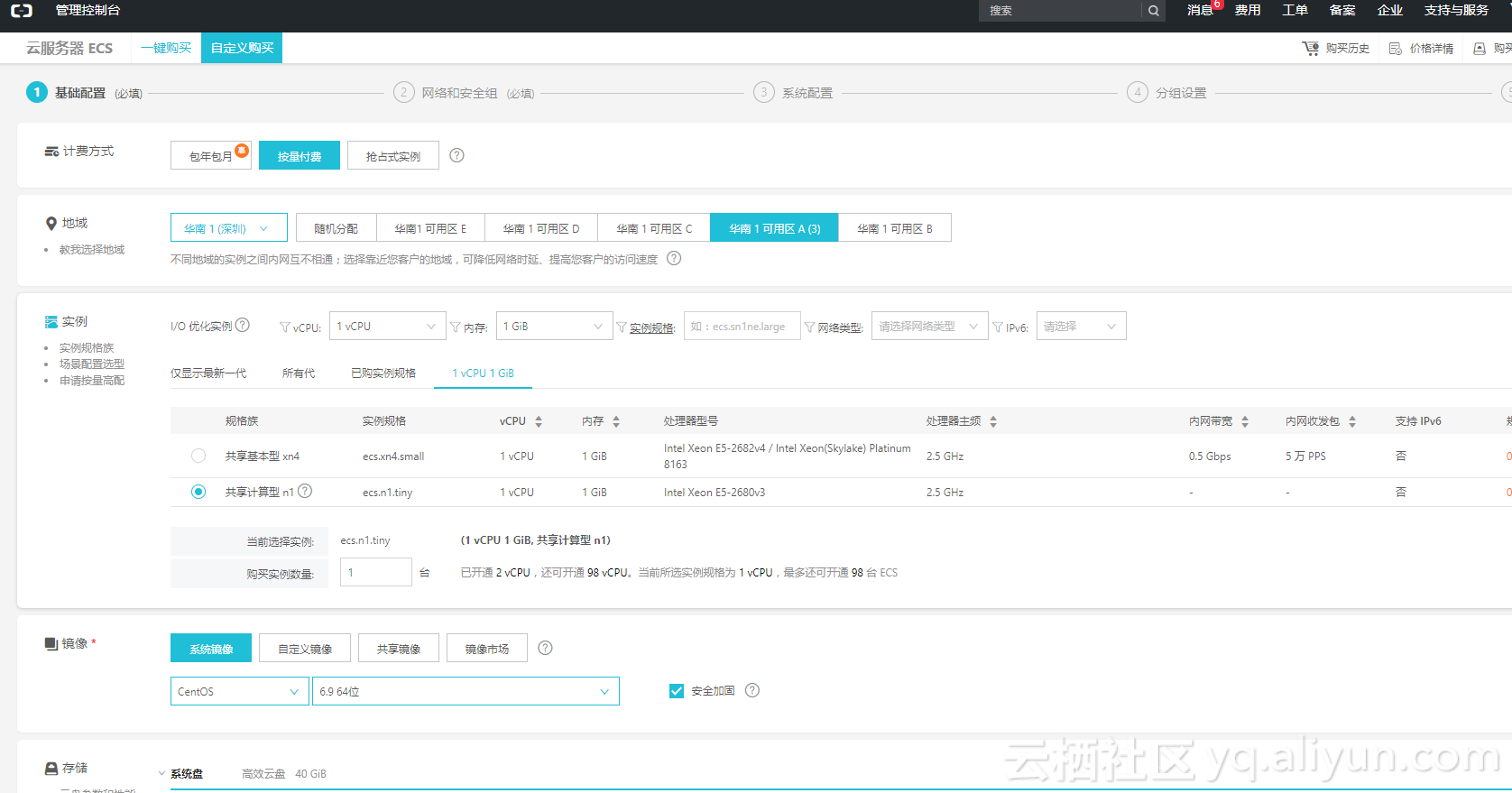Click the IPv6 filter funnel icon
Viewport: 1512px width, 793px height.
(998, 327)
